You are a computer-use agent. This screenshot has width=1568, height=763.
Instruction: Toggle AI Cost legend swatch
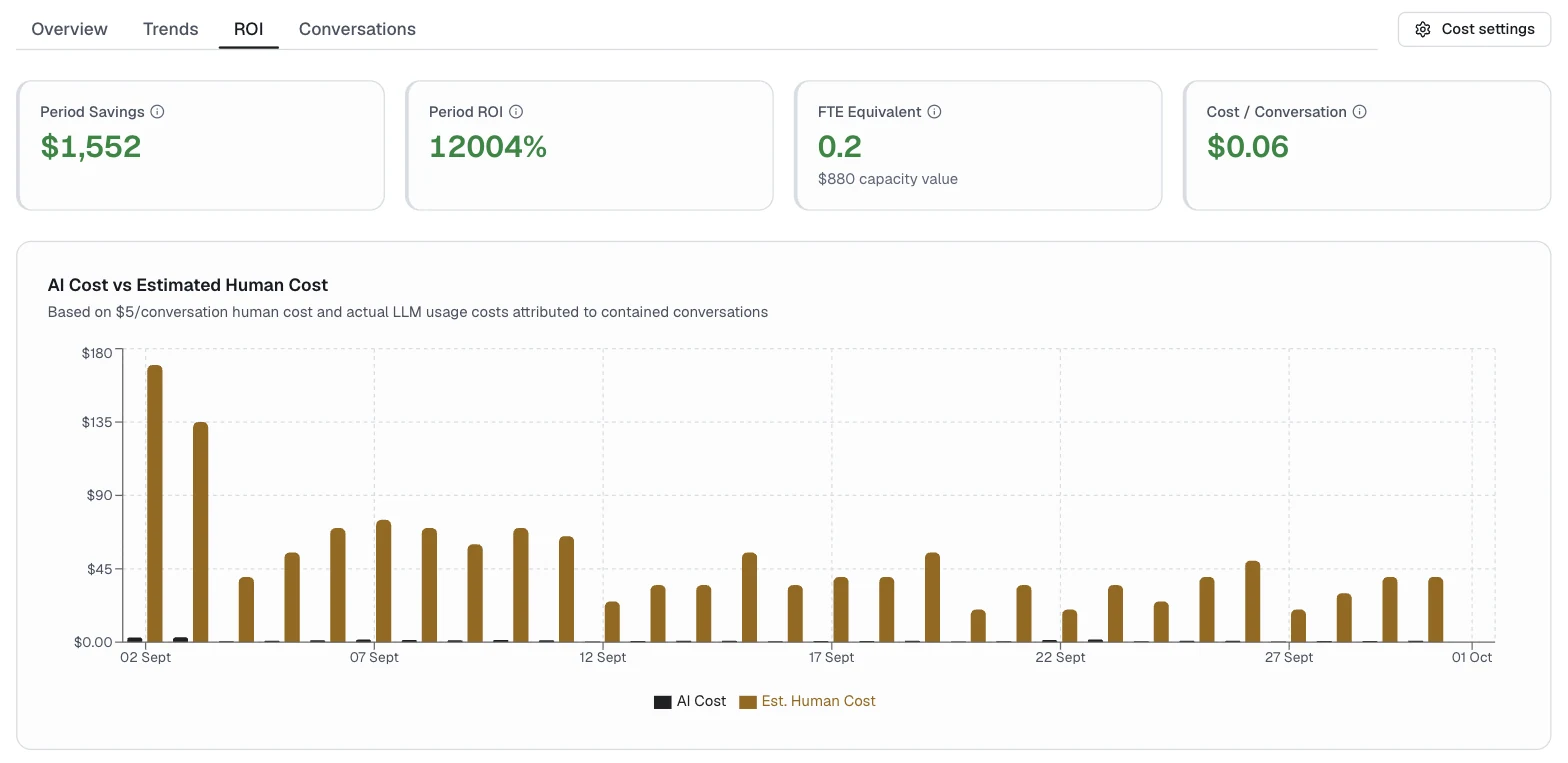click(662, 702)
